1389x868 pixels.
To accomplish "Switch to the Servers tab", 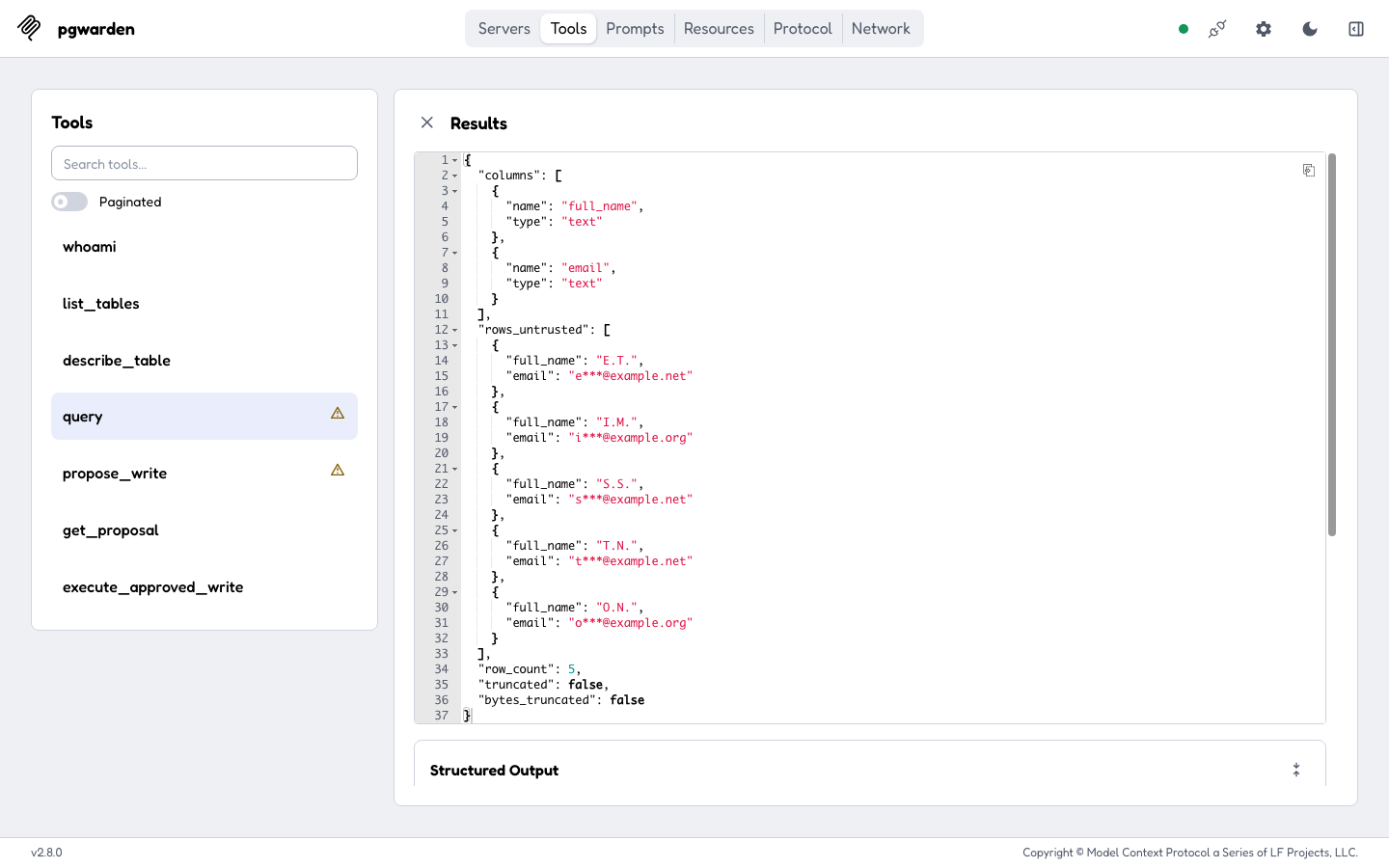I will click(x=504, y=29).
